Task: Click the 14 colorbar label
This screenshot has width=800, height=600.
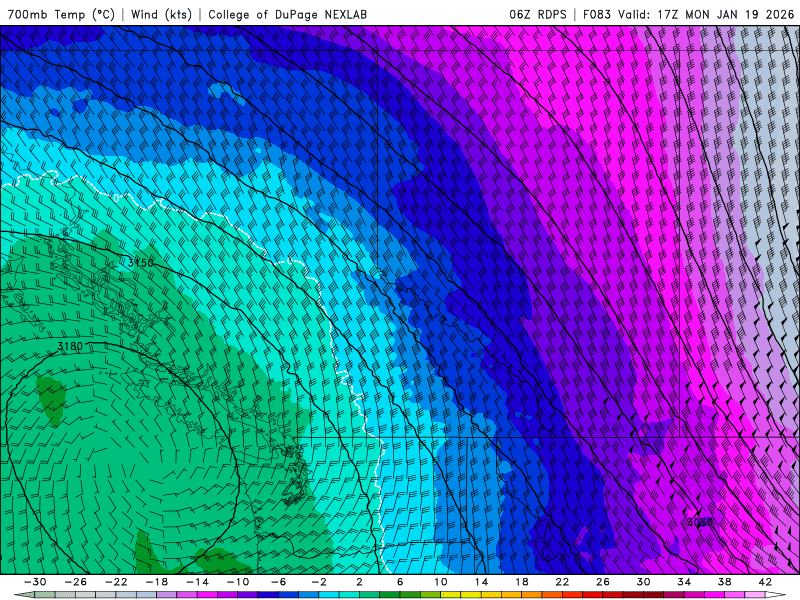Action: click(481, 582)
